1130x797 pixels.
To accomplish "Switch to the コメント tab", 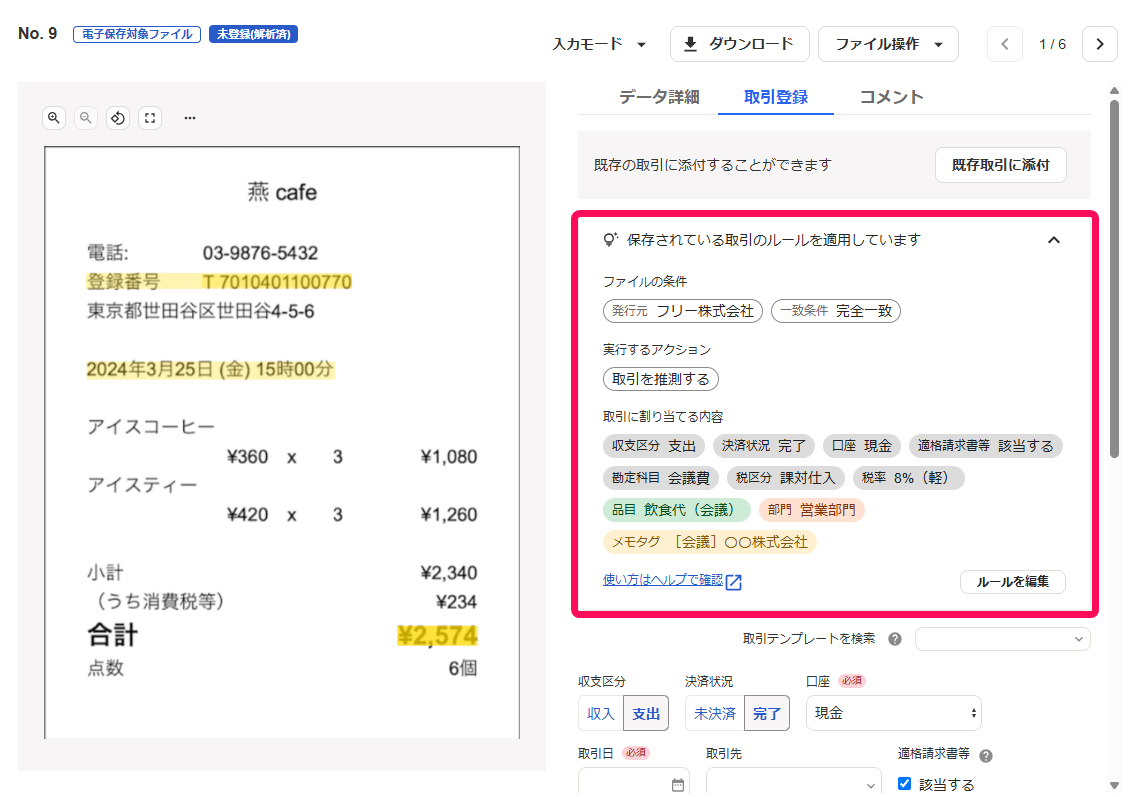I will [891, 97].
